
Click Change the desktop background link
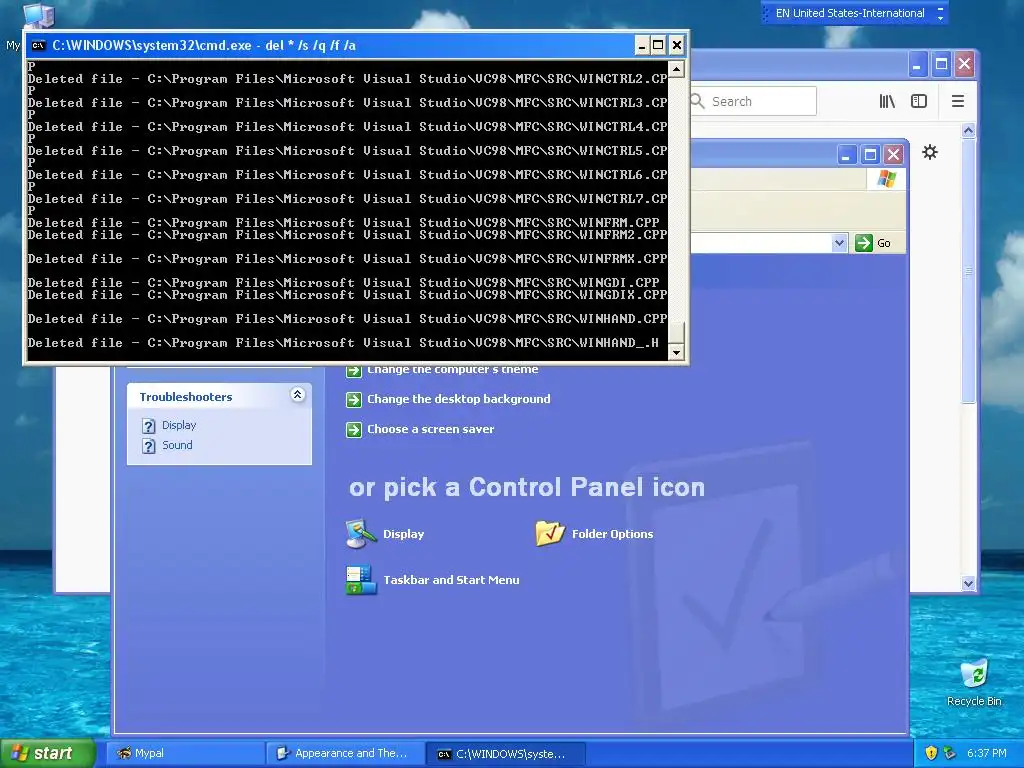(458, 399)
